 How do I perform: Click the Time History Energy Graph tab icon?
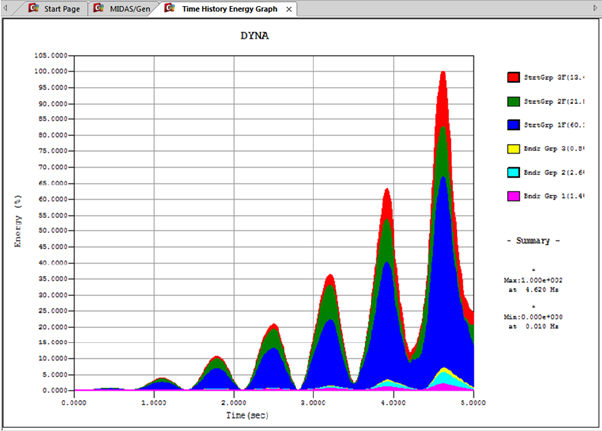169,8
